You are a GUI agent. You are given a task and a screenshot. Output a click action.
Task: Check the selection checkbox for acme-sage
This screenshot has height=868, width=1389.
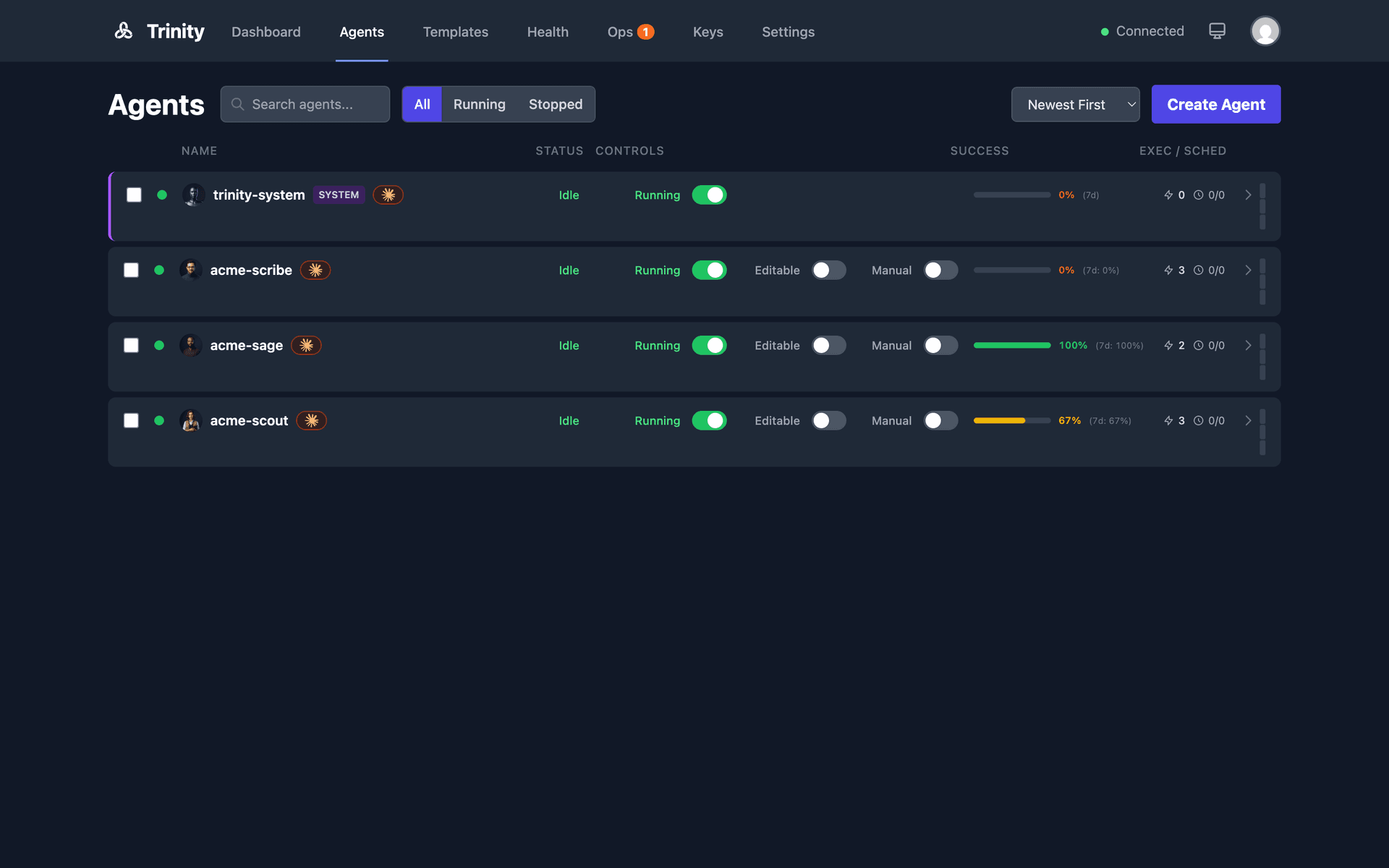tap(131, 345)
